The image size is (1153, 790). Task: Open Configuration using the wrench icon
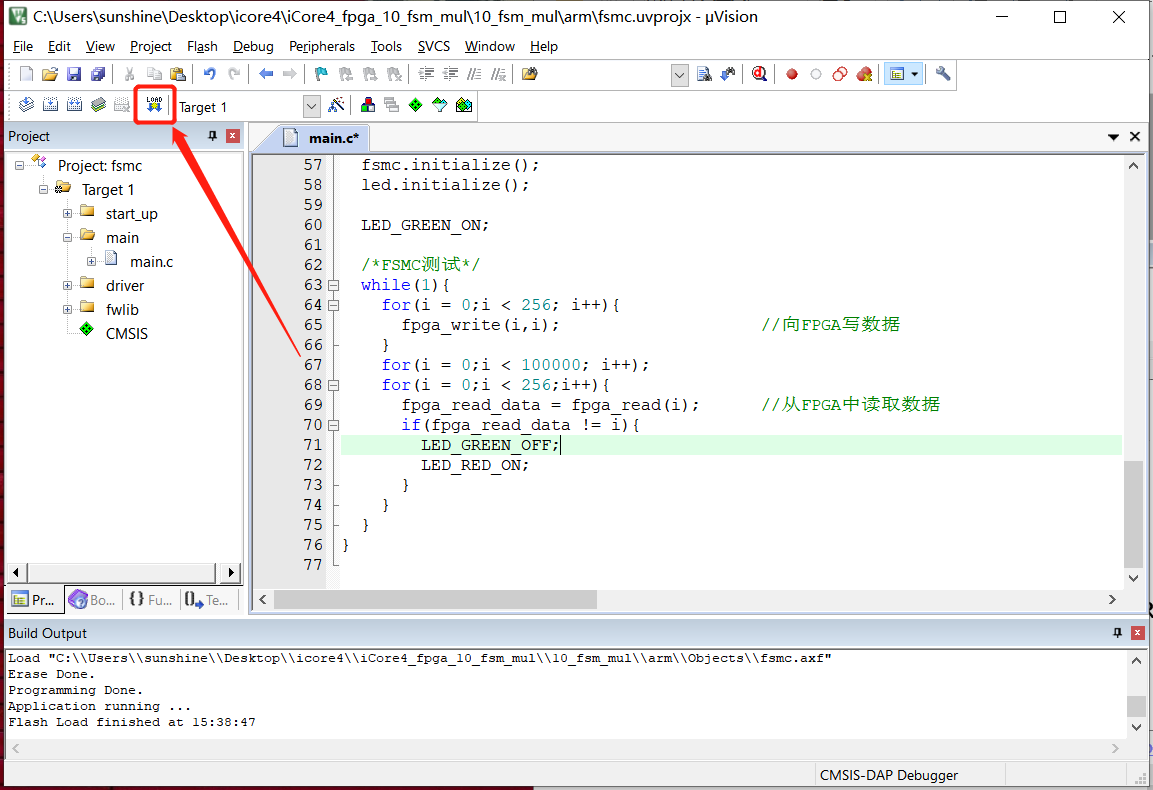point(943,74)
